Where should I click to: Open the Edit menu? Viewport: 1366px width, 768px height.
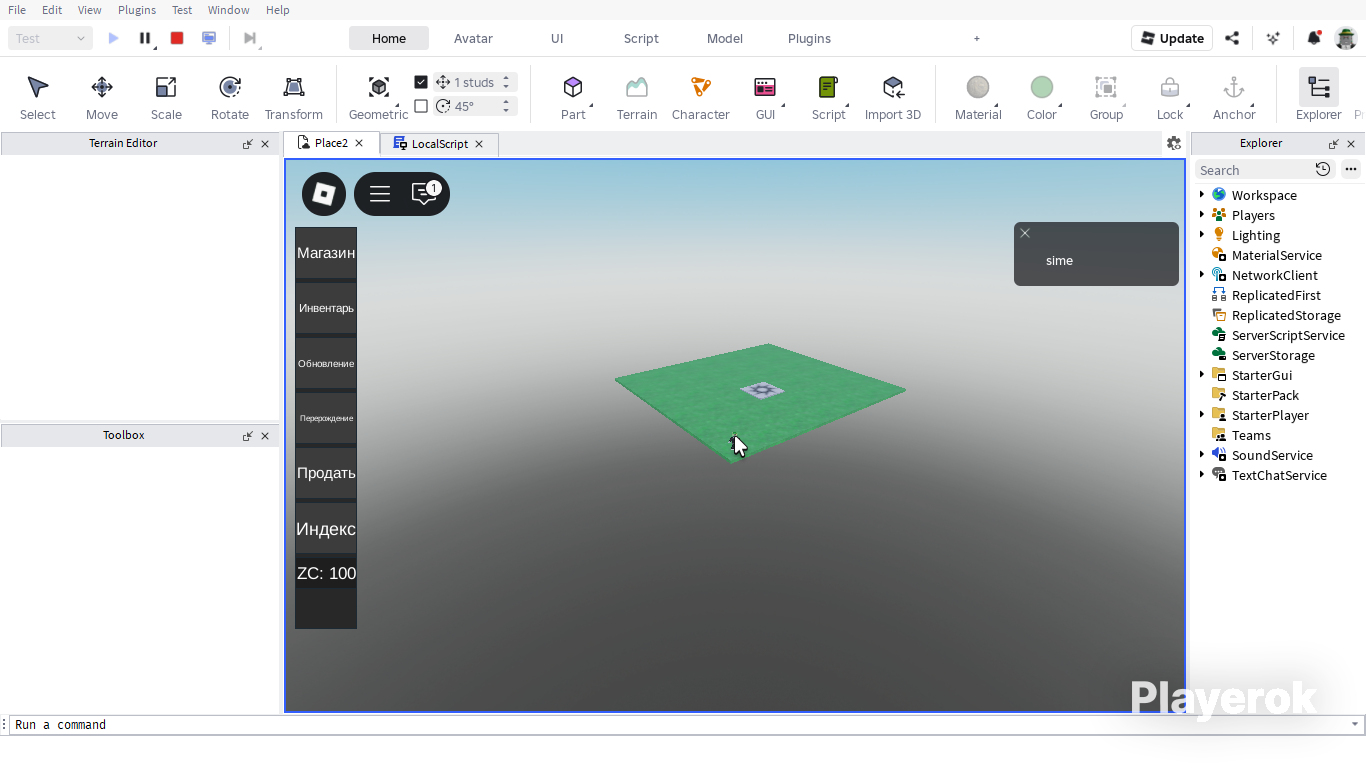pos(52,10)
